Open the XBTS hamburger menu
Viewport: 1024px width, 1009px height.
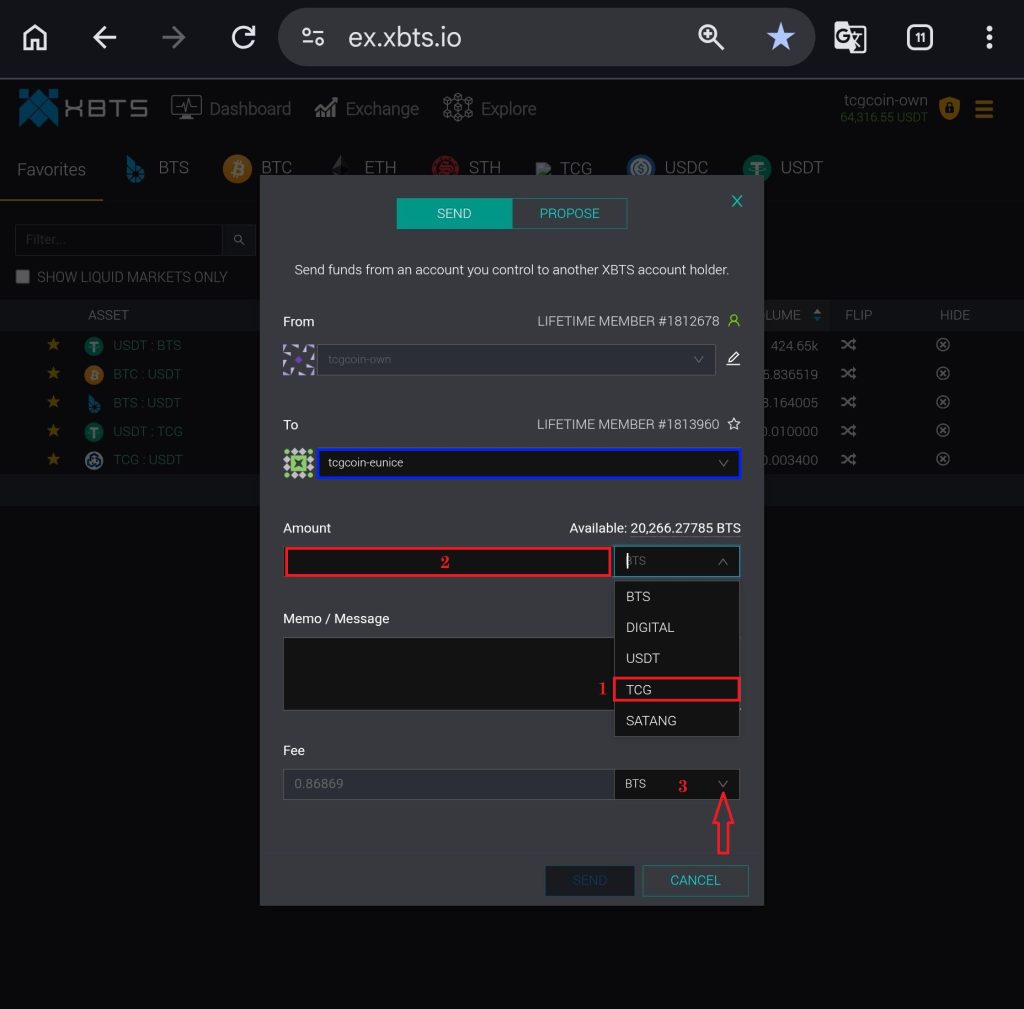pyautogui.click(x=984, y=109)
